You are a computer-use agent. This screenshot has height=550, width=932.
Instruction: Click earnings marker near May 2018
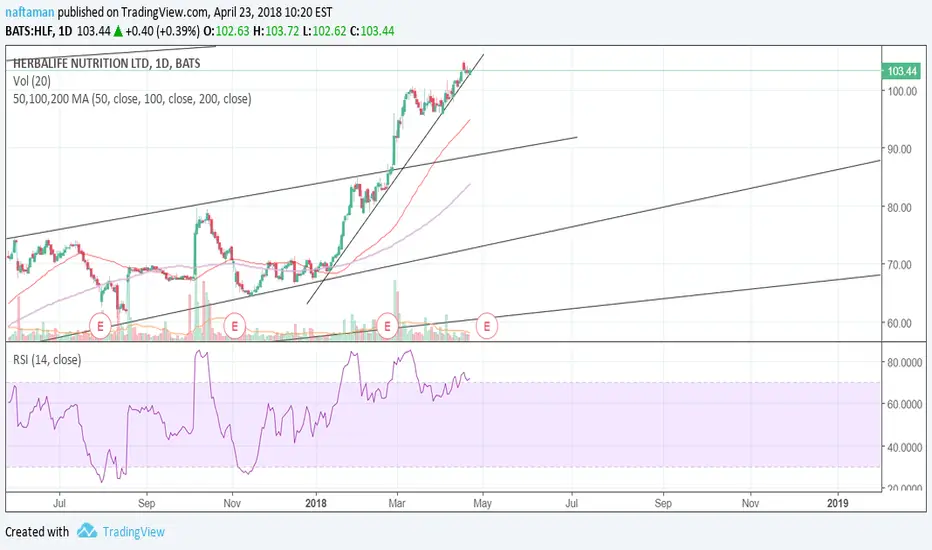coord(487,326)
